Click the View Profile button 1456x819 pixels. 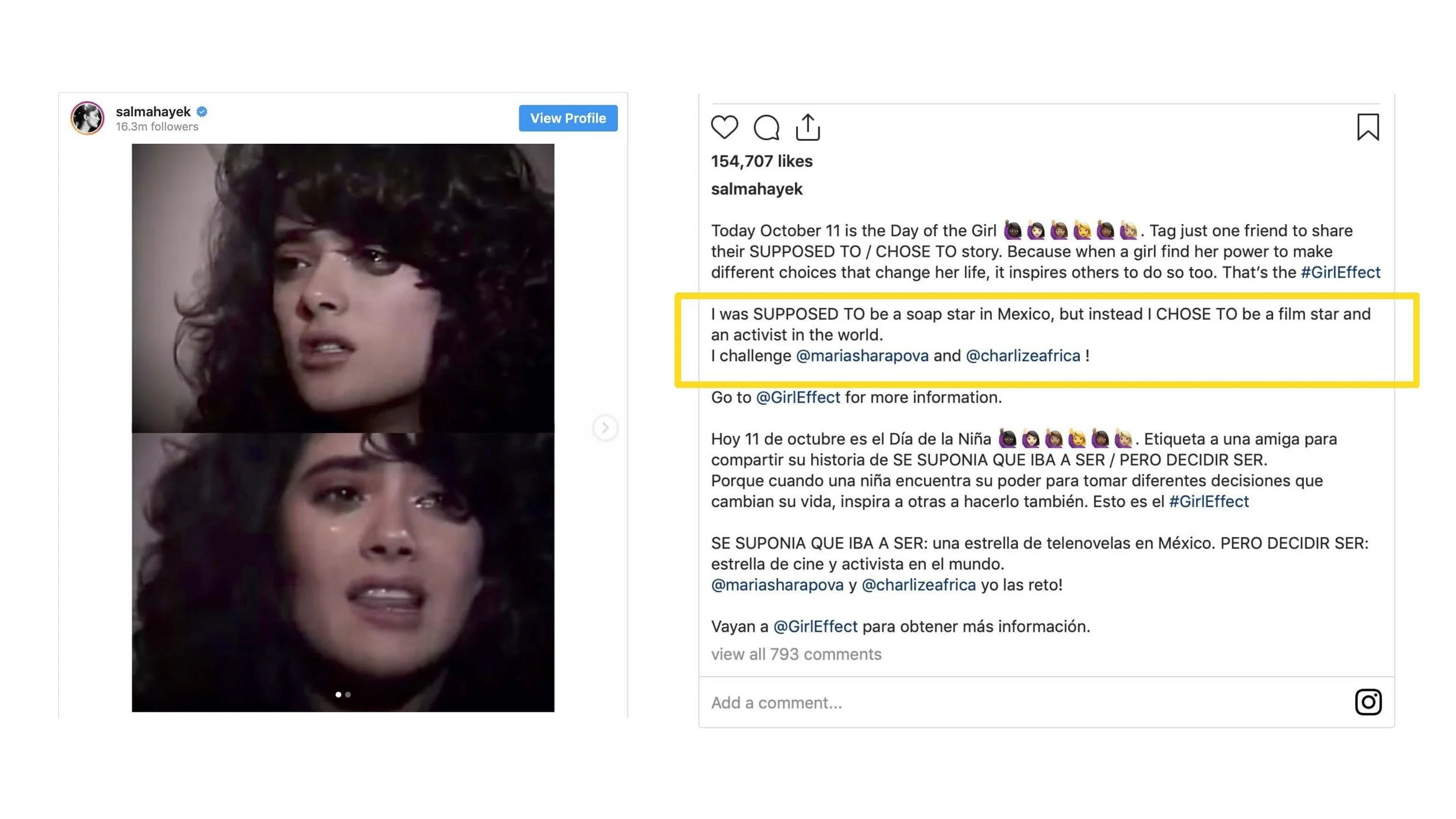pos(568,118)
